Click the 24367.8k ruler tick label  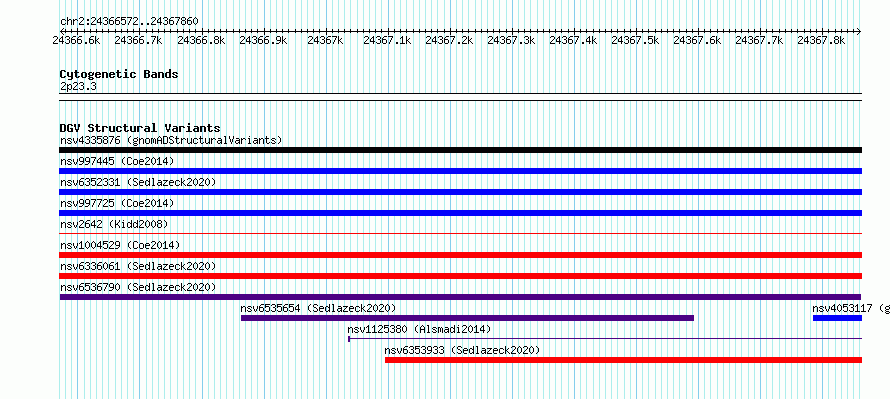pos(821,40)
